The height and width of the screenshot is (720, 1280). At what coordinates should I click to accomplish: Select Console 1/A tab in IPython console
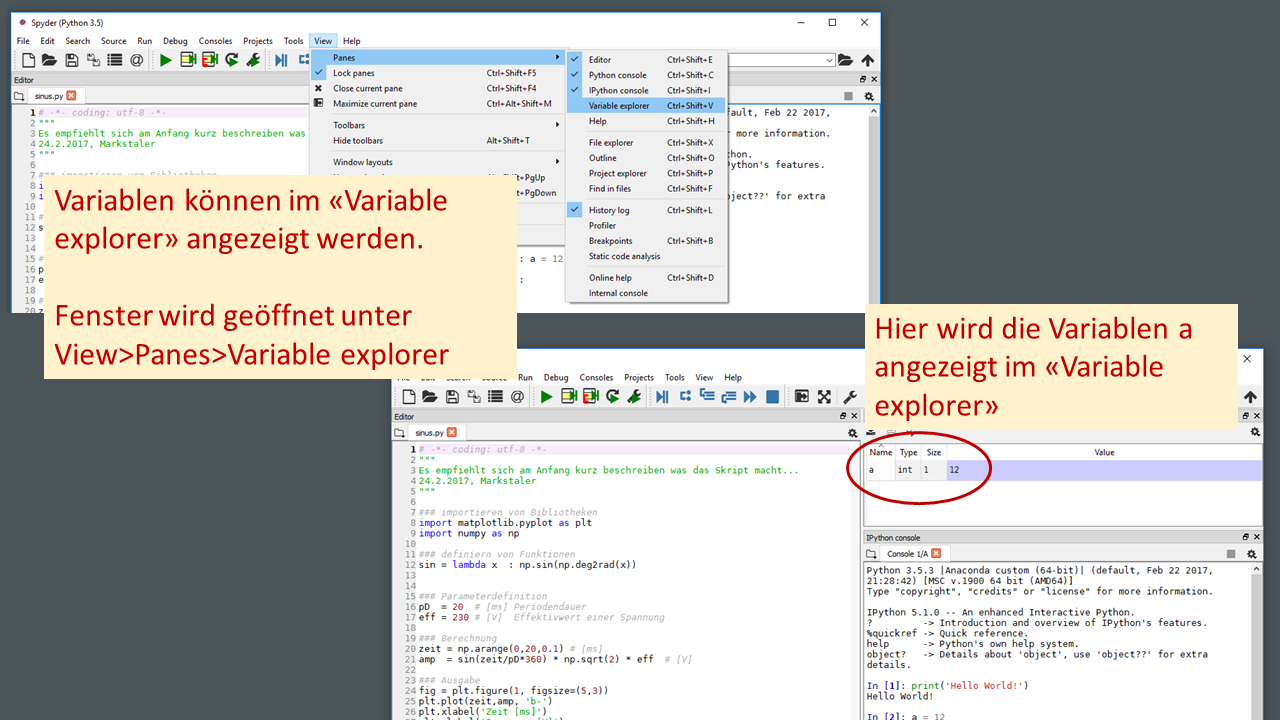tap(914, 553)
